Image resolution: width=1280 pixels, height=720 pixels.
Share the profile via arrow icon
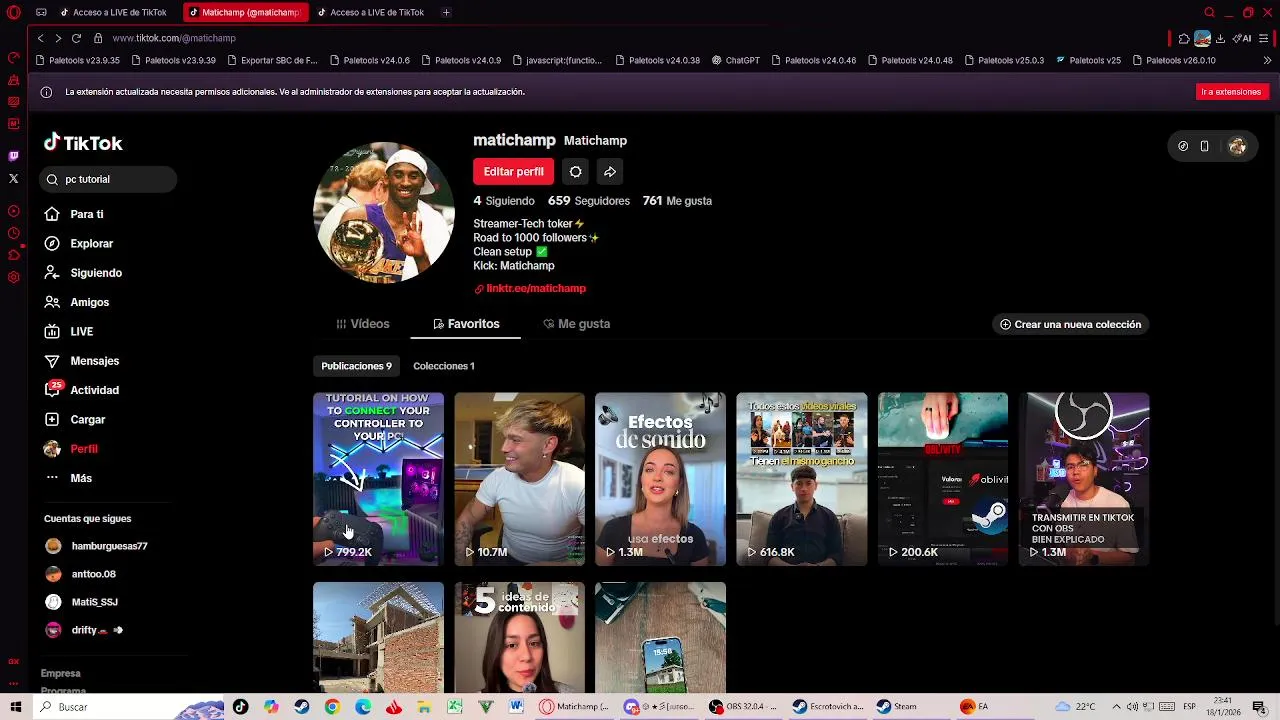[610, 172]
